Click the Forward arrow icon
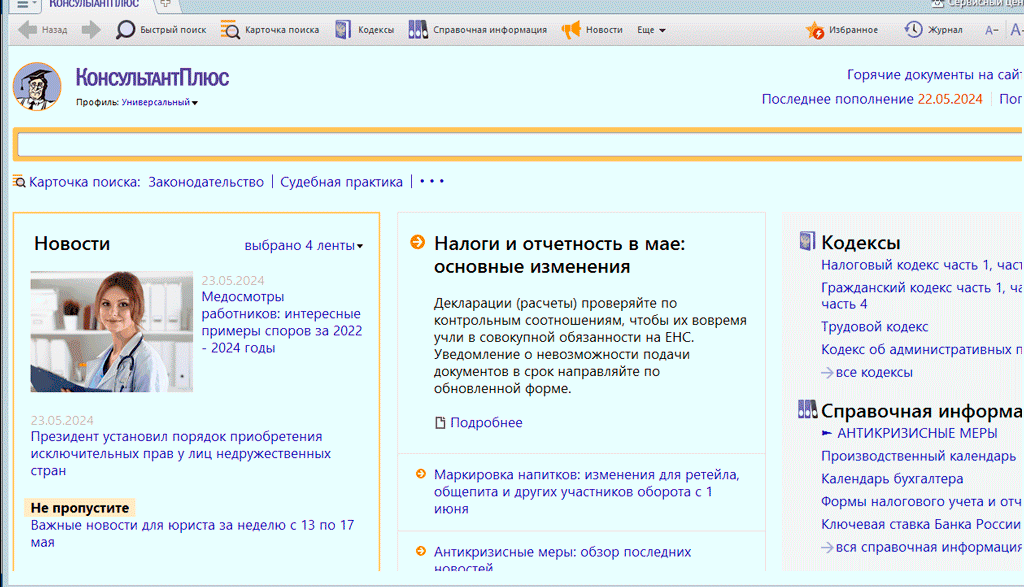This screenshot has width=1024, height=587. click(91, 30)
